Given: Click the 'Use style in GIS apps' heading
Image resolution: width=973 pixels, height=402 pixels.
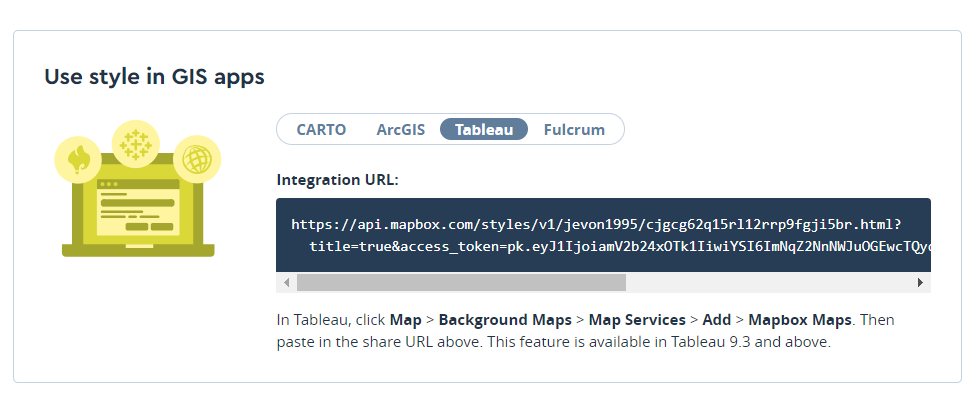Looking at the screenshot, I should 154,77.
